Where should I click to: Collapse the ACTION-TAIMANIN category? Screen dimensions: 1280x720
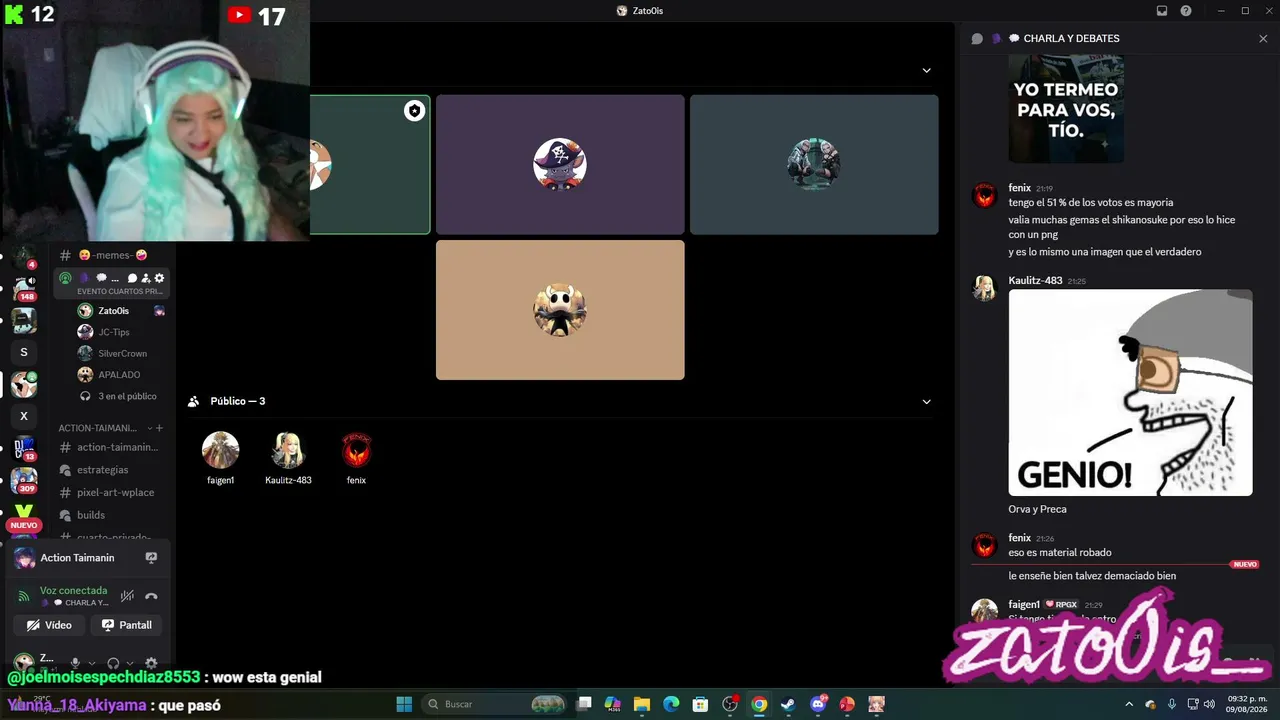click(x=150, y=428)
